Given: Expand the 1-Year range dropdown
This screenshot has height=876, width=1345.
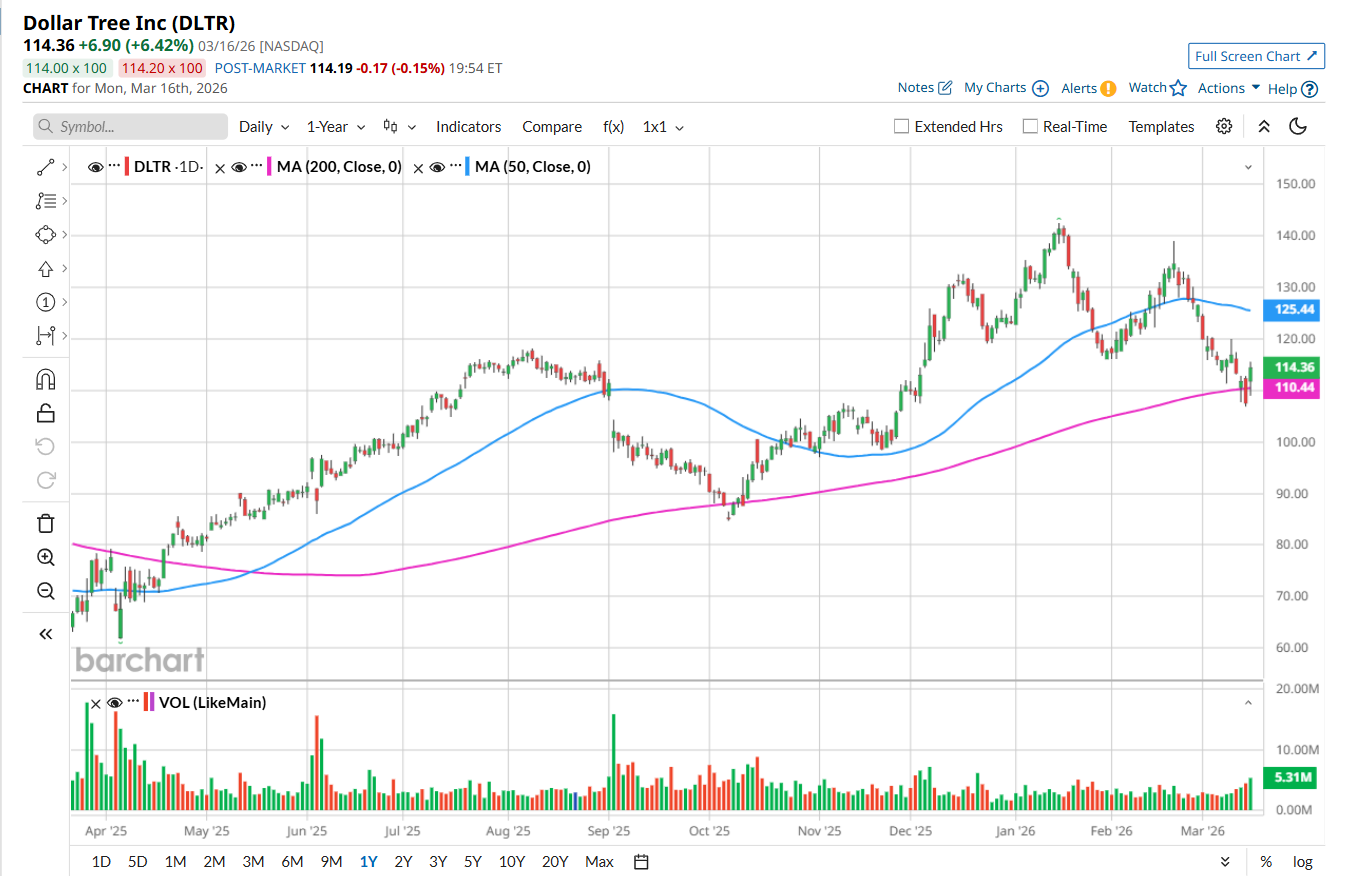Looking at the screenshot, I should pyautogui.click(x=335, y=127).
